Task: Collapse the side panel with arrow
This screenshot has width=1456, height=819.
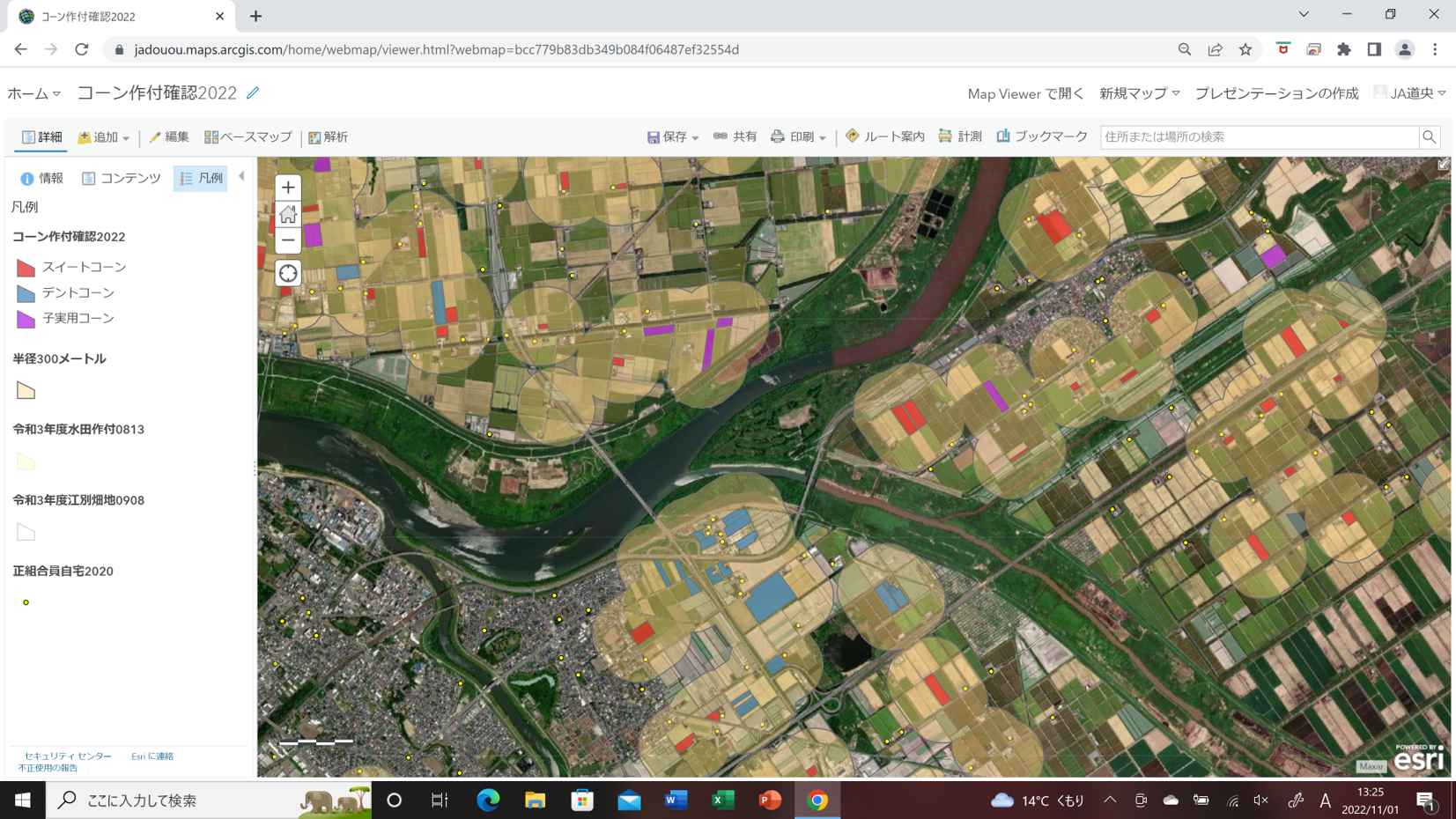Action: point(241,177)
